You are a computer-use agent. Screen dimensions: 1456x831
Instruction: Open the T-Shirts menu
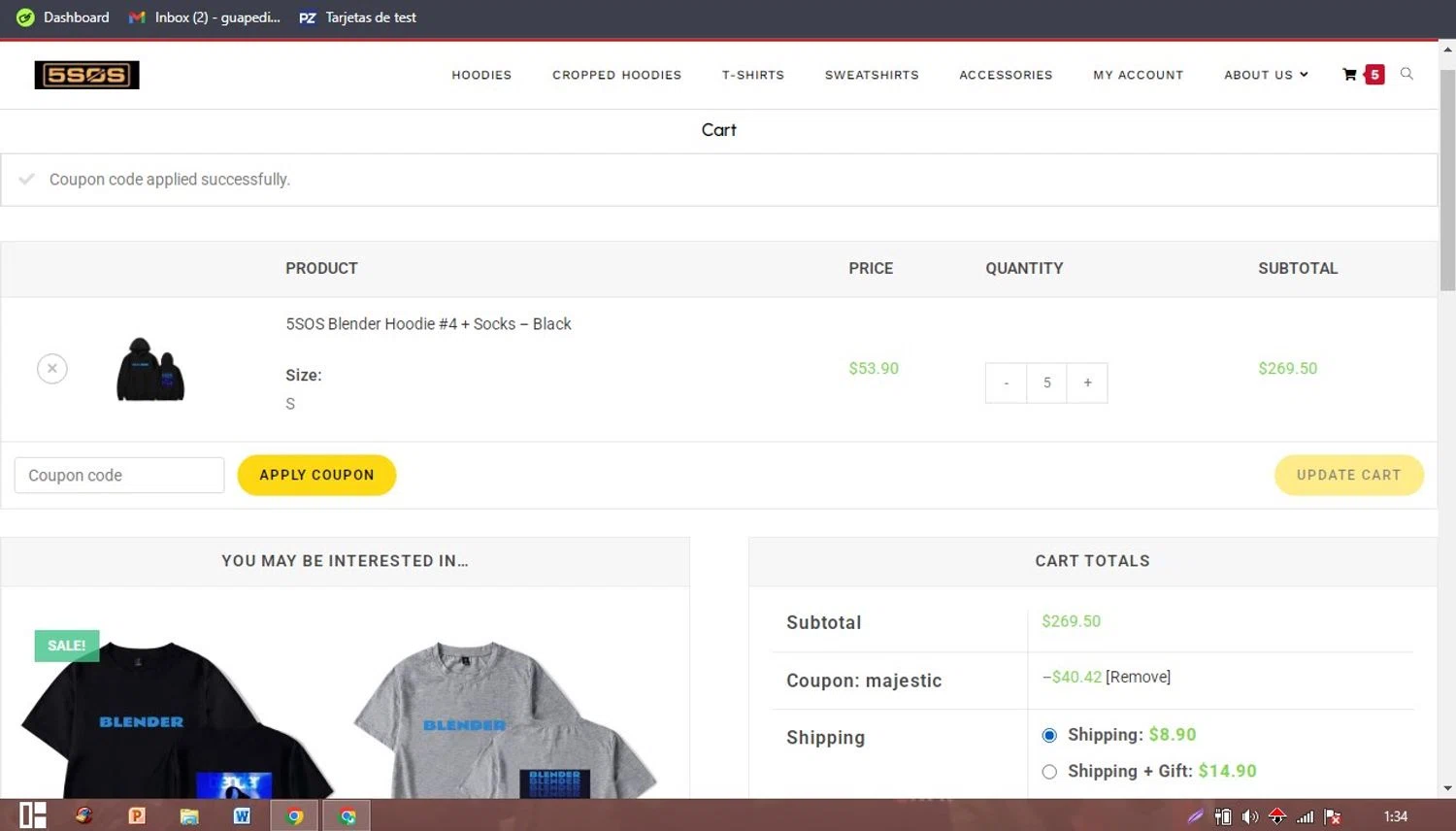tap(753, 75)
